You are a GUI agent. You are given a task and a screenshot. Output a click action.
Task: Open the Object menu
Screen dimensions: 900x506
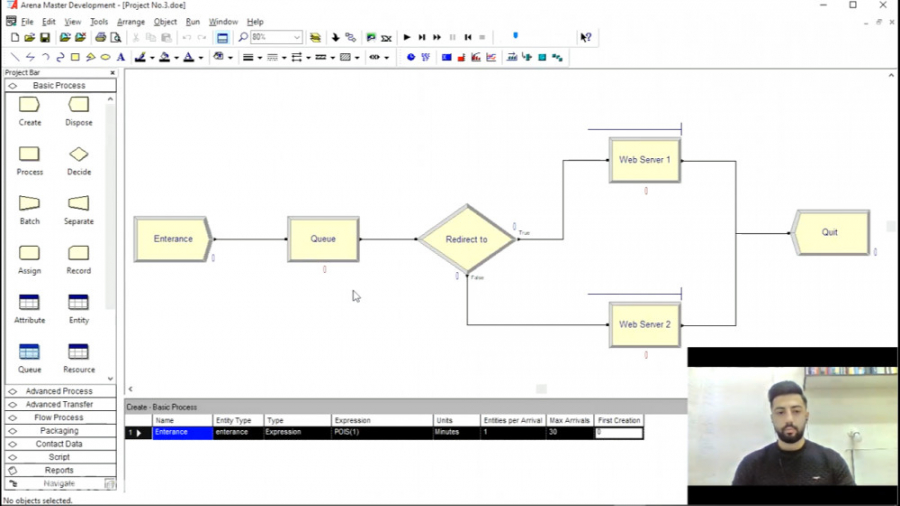click(165, 22)
